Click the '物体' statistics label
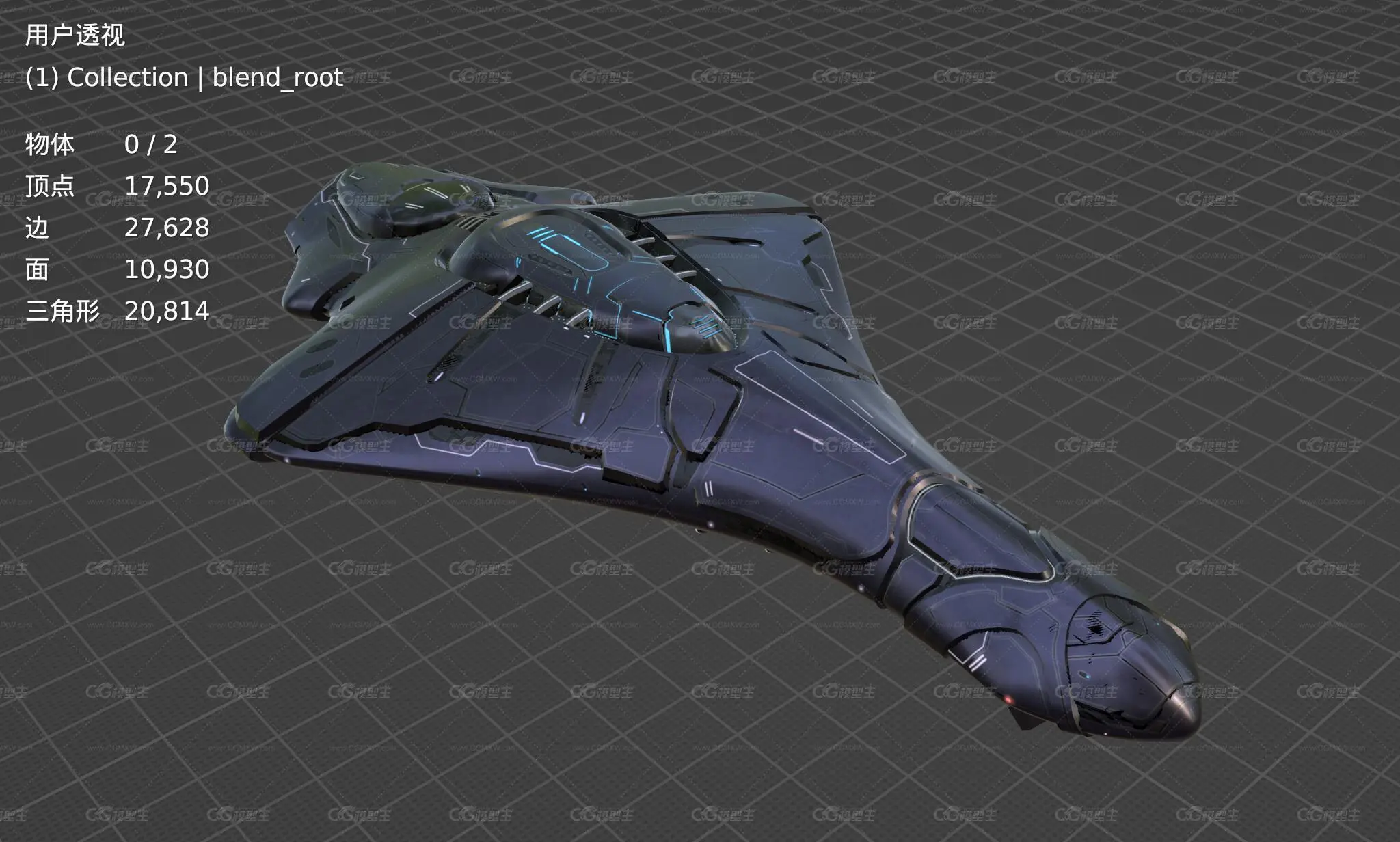 point(50,144)
